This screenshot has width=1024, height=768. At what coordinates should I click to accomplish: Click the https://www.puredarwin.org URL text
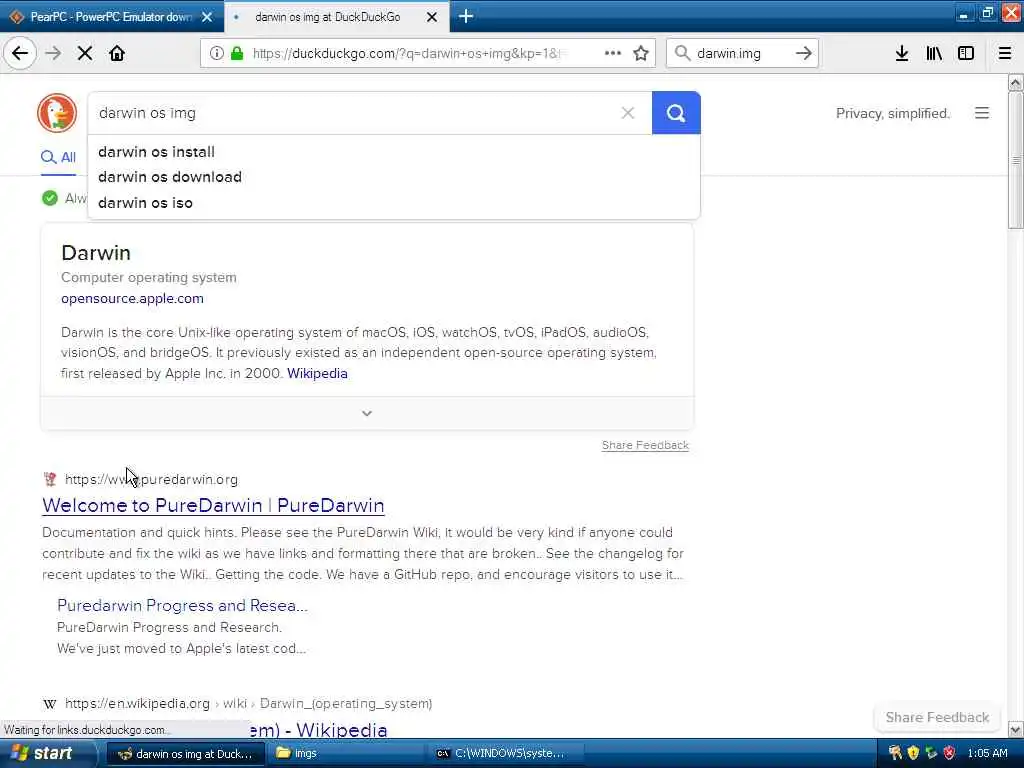tap(152, 479)
